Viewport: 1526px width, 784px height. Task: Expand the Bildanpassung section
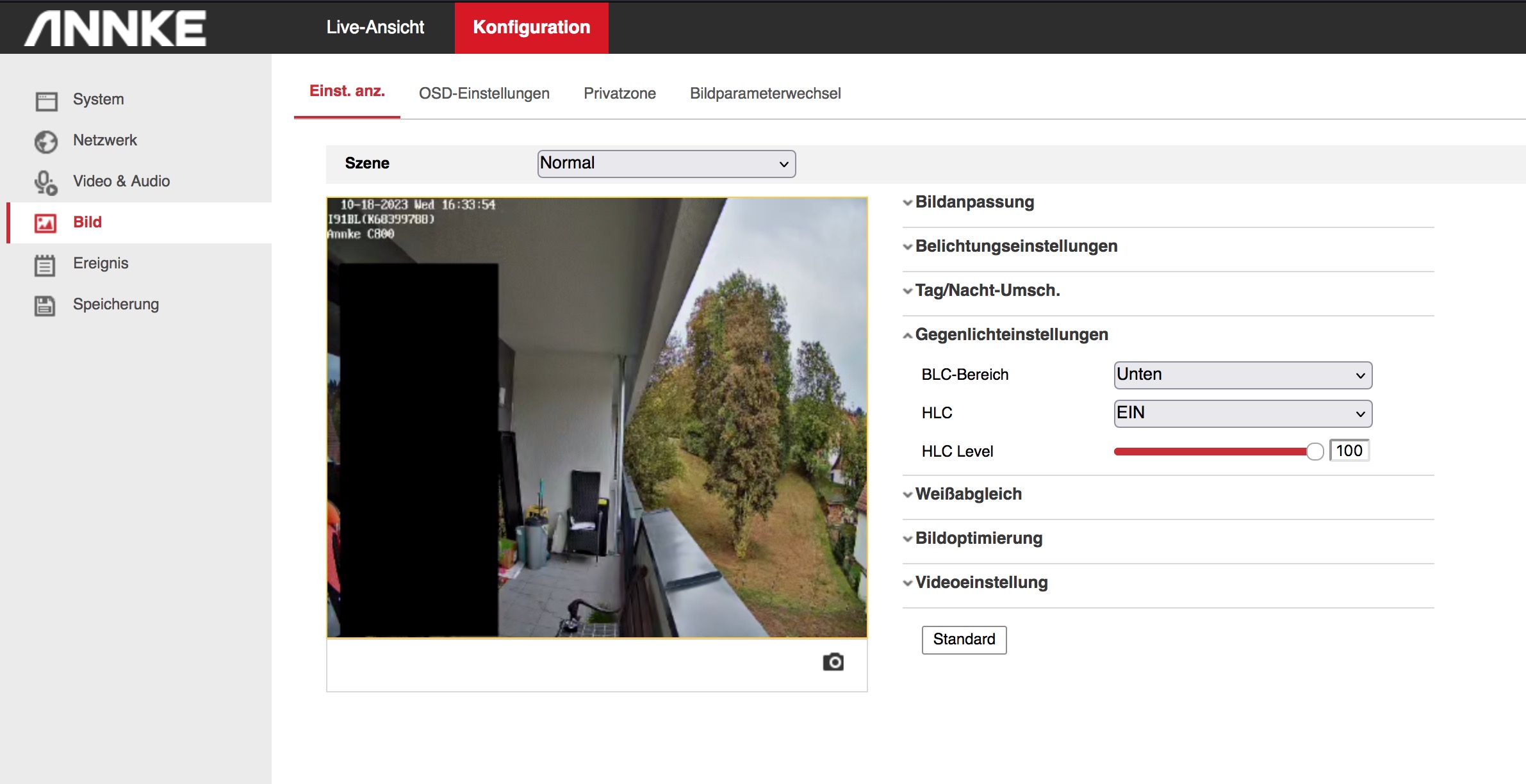click(x=974, y=202)
